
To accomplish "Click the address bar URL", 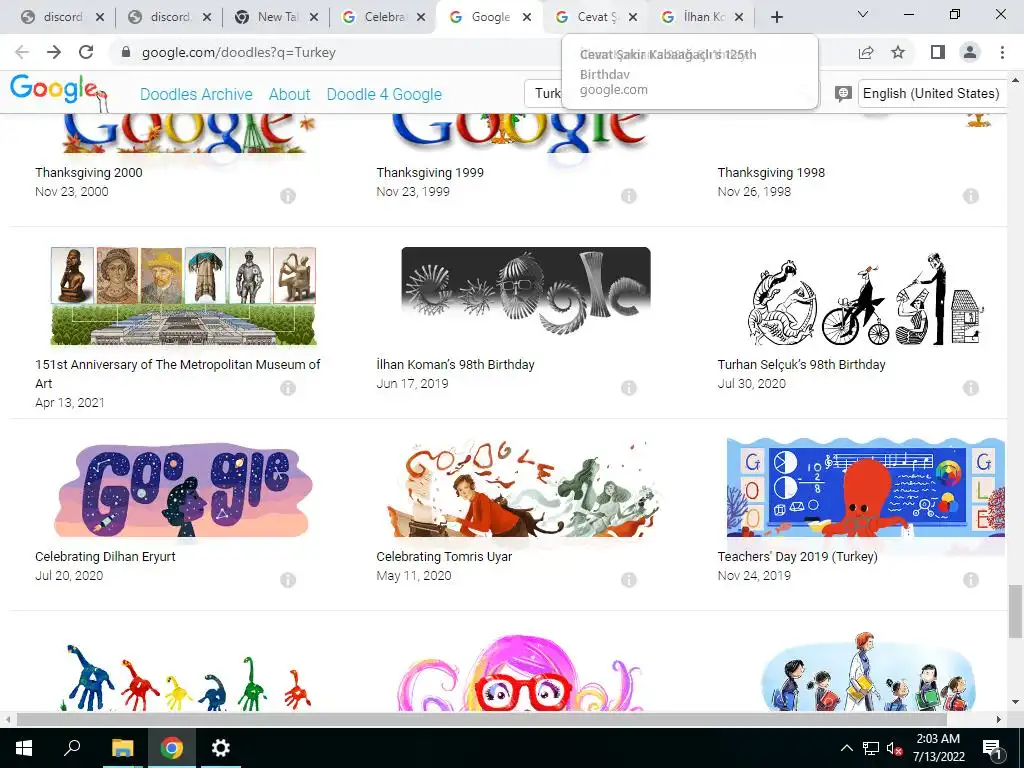I will point(238,52).
